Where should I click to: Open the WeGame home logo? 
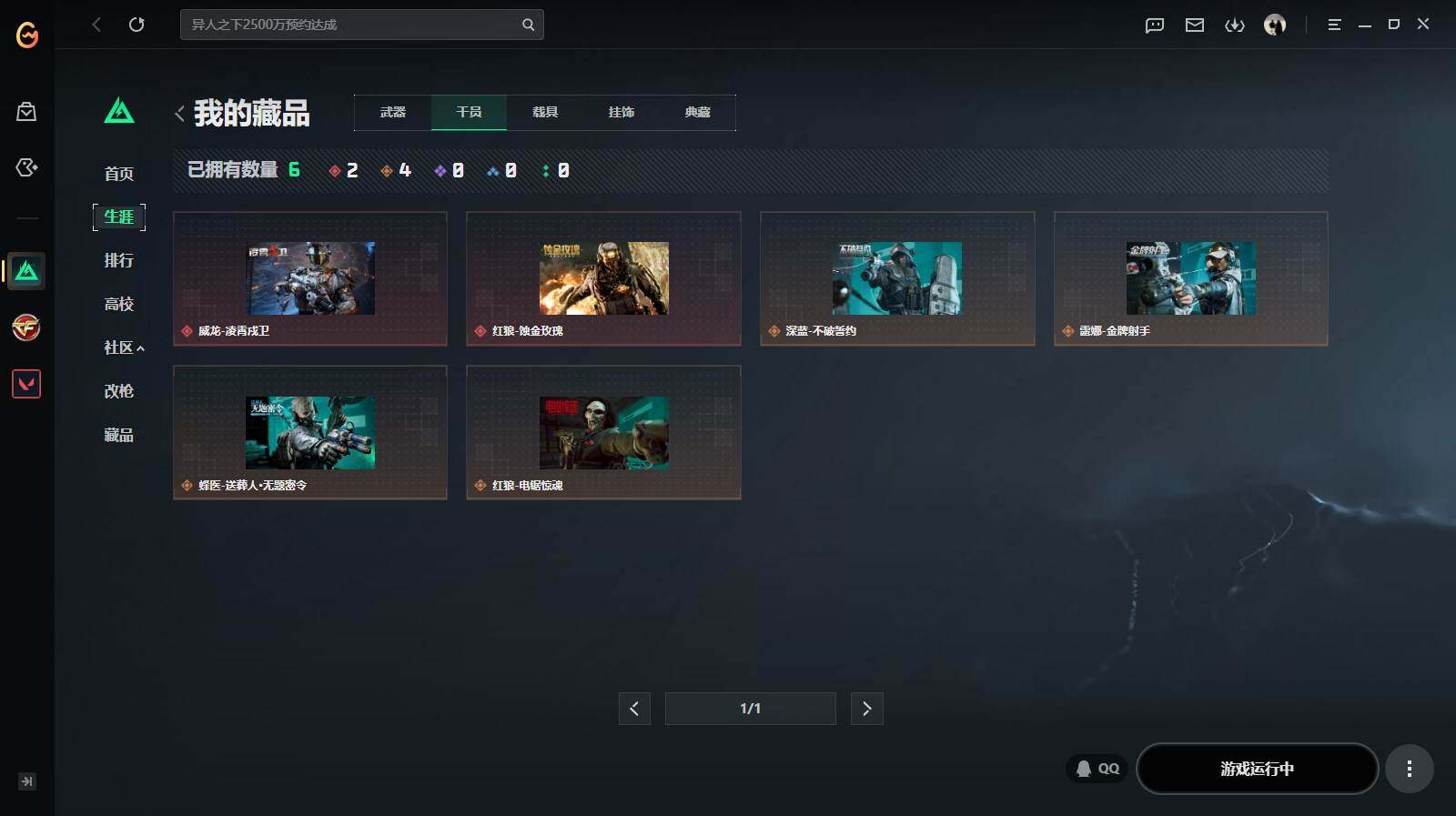point(27,35)
